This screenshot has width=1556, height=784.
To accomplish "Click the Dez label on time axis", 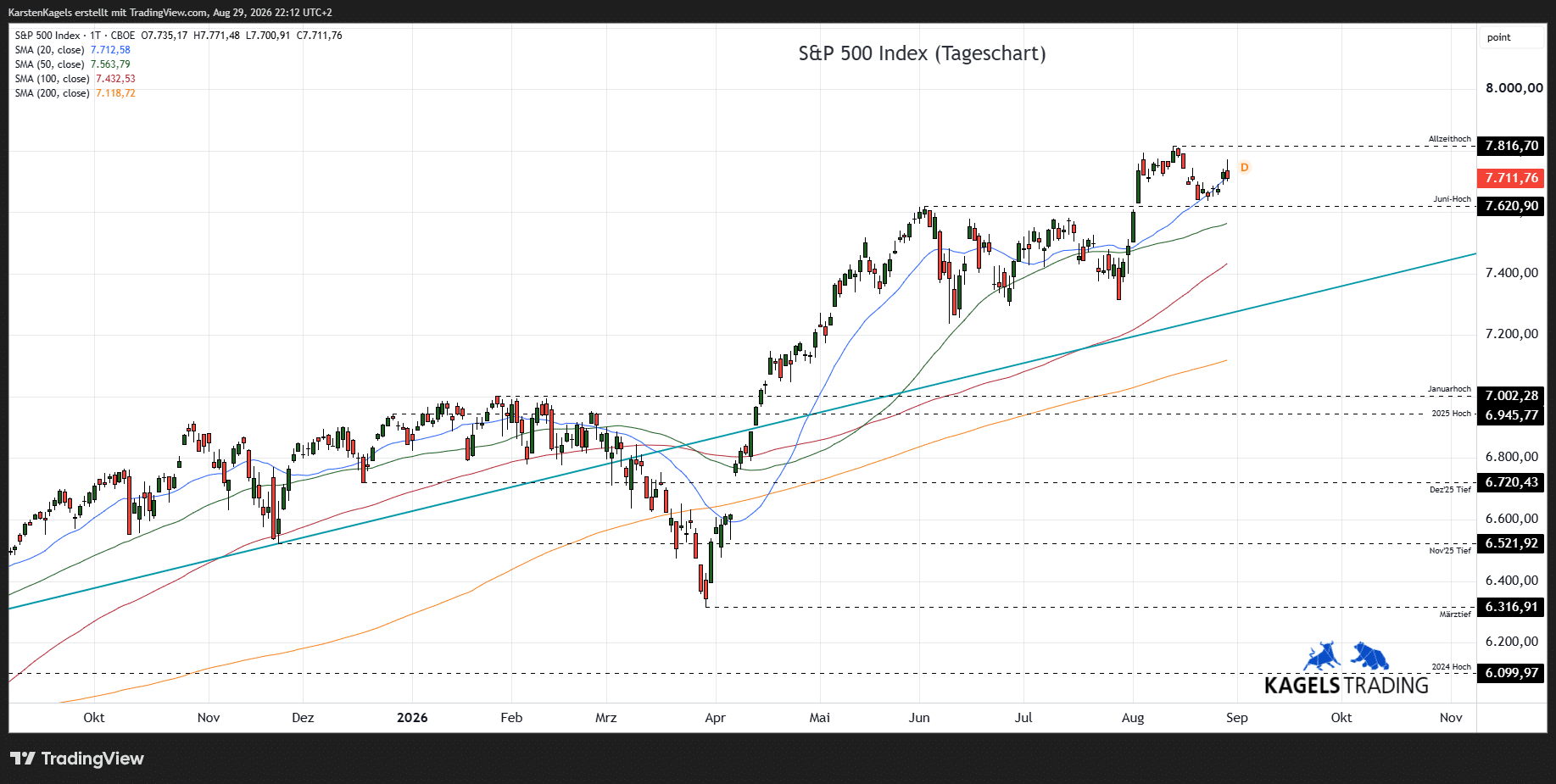I will click(x=303, y=718).
